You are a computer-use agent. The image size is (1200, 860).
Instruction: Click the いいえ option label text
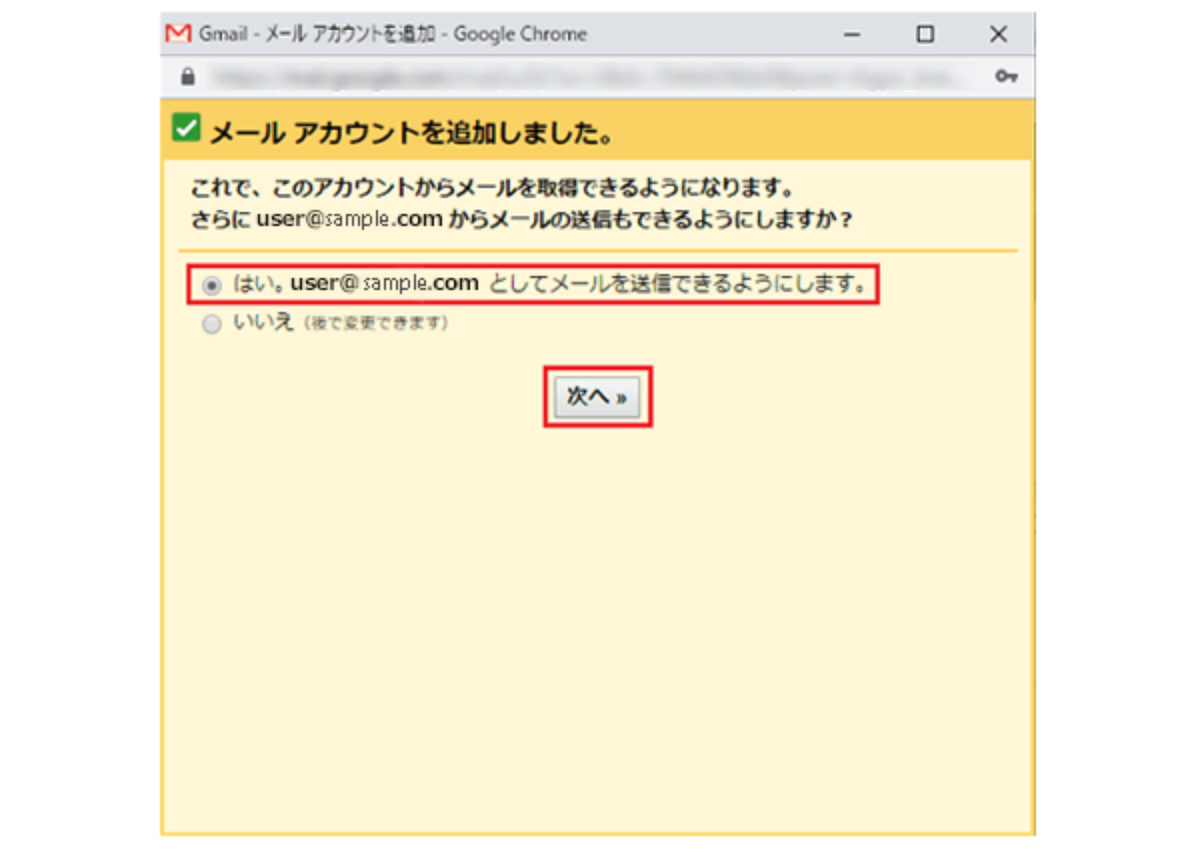coord(263,323)
